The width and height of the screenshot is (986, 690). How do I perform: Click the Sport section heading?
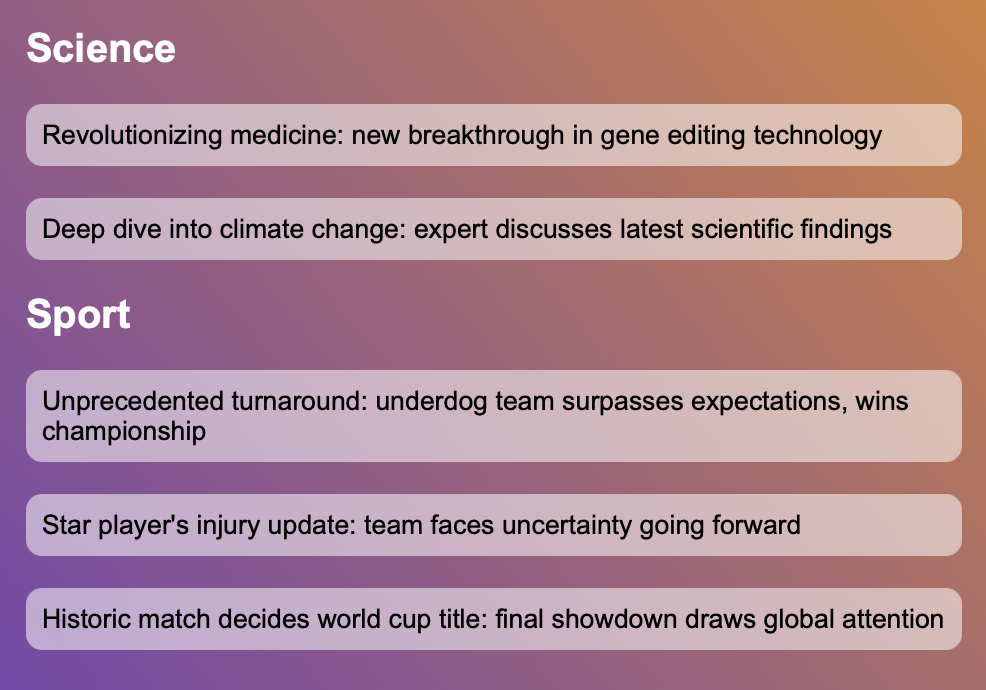click(78, 314)
